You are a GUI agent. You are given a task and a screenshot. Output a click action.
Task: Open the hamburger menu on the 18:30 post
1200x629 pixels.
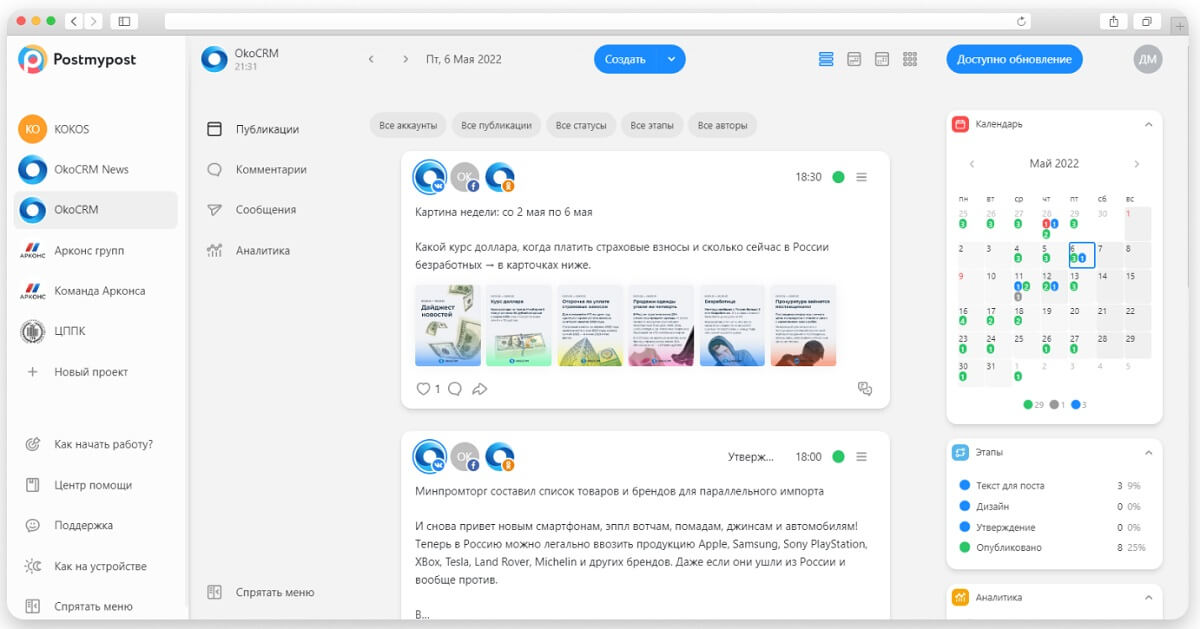(x=861, y=177)
